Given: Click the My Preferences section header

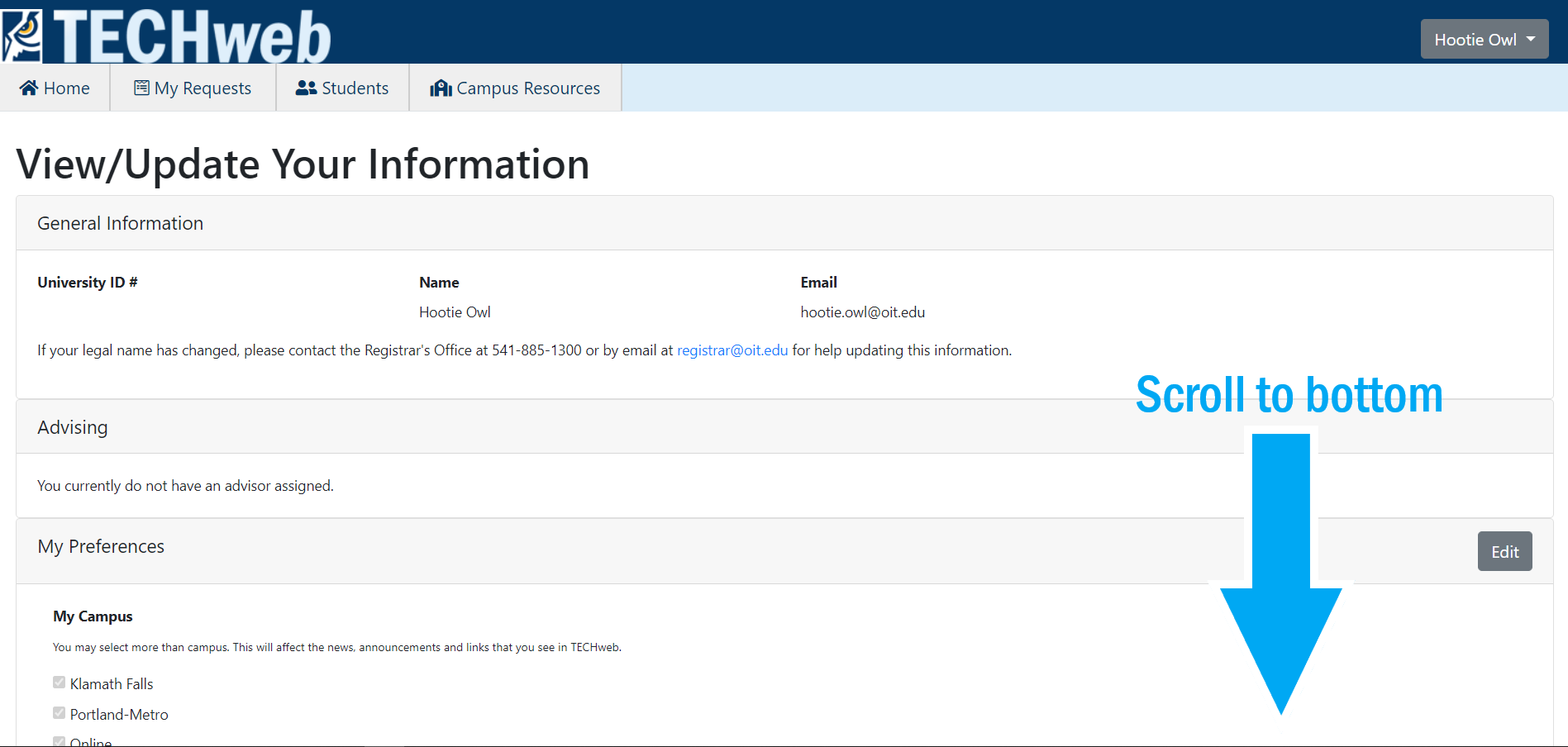Looking at the screenshot, I should pyautogui.click(x=101, y=546).
